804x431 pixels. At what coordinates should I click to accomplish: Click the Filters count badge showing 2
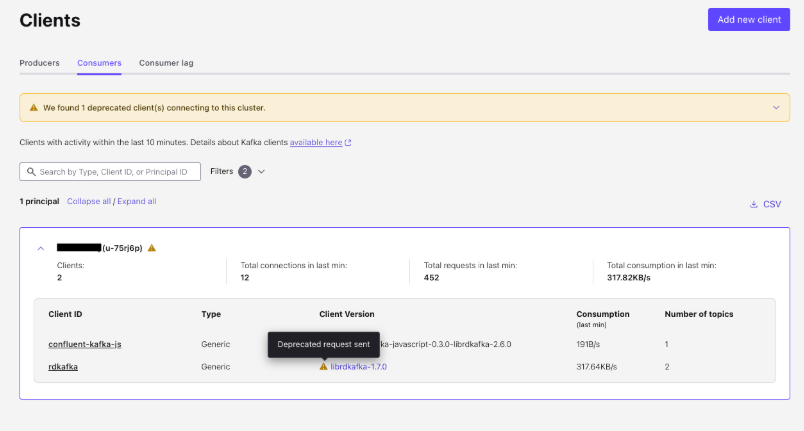[x=245, y=172]
